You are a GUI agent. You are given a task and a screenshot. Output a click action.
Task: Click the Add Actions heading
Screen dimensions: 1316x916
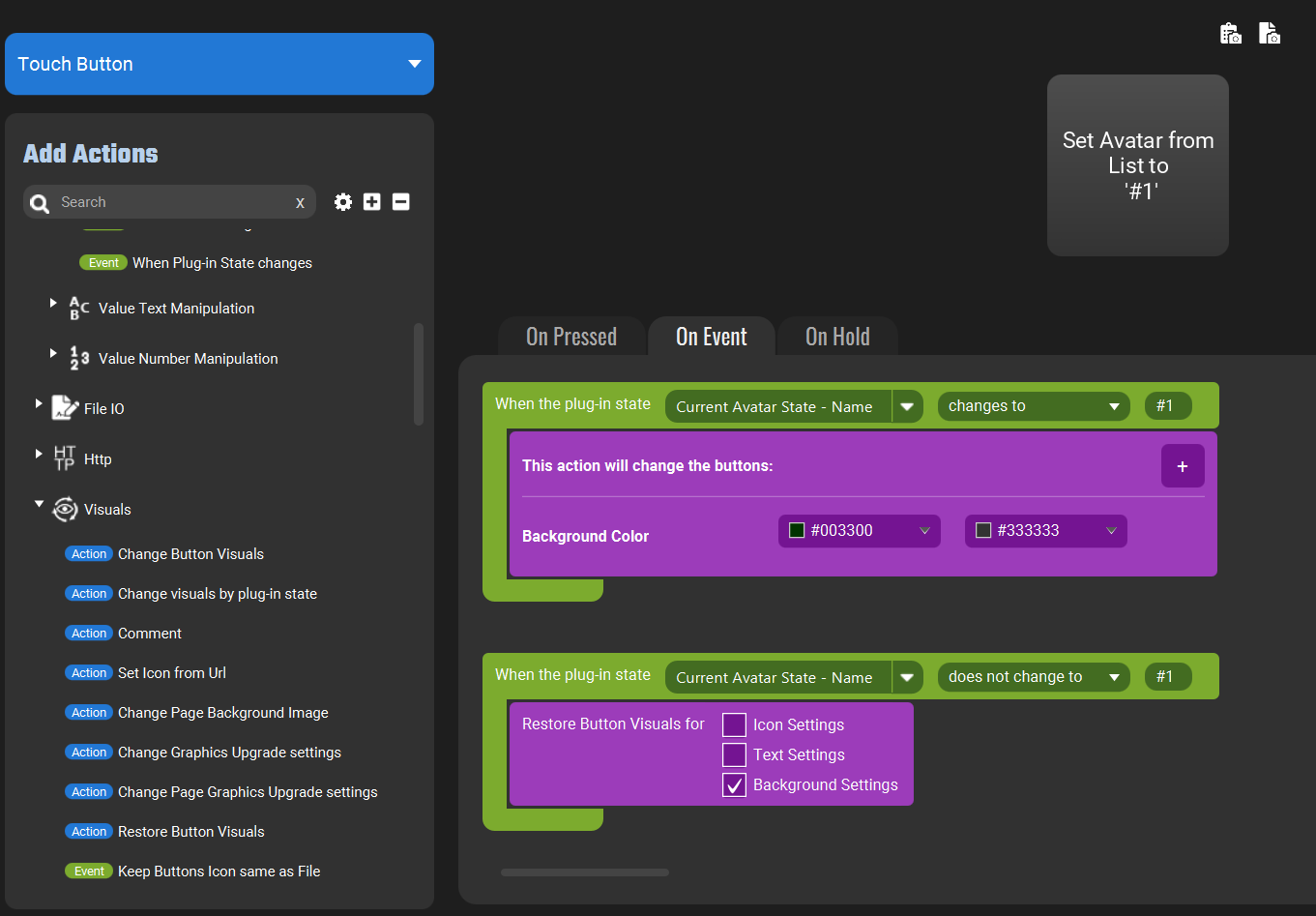pos(91,154)
